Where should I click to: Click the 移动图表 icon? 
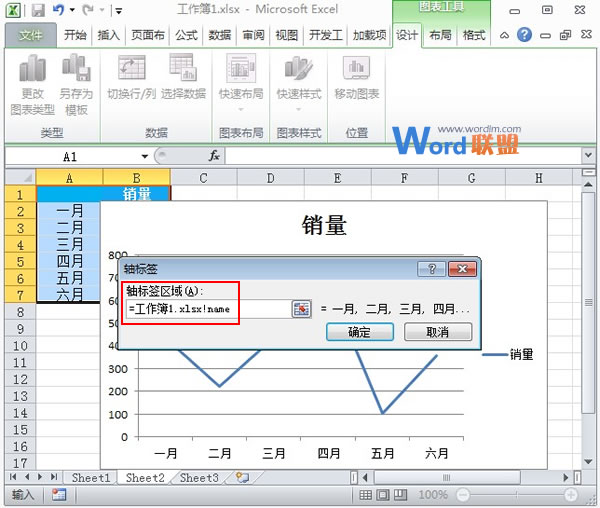[357, 68]
